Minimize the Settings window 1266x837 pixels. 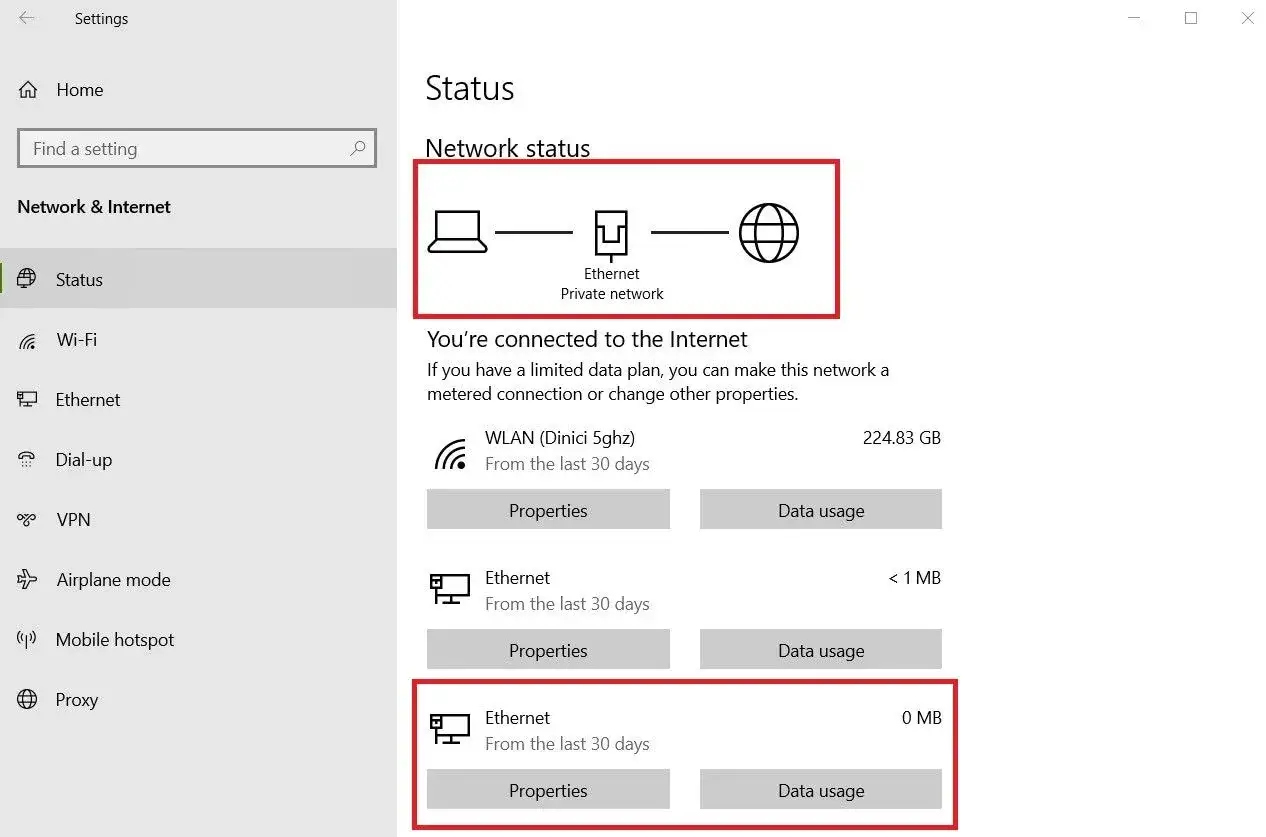coord(1134,18)
